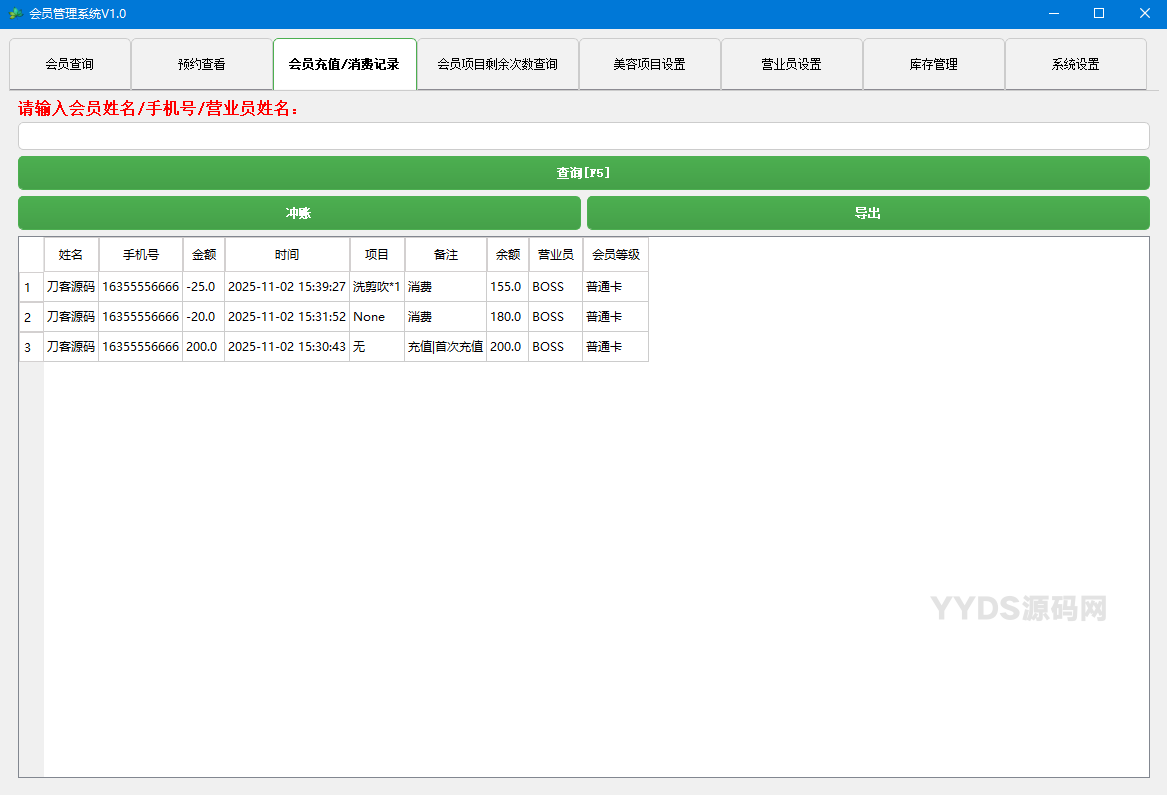1167x795 pixels.
Task: Click the 姓名 column header
Action: click(70, 254)
